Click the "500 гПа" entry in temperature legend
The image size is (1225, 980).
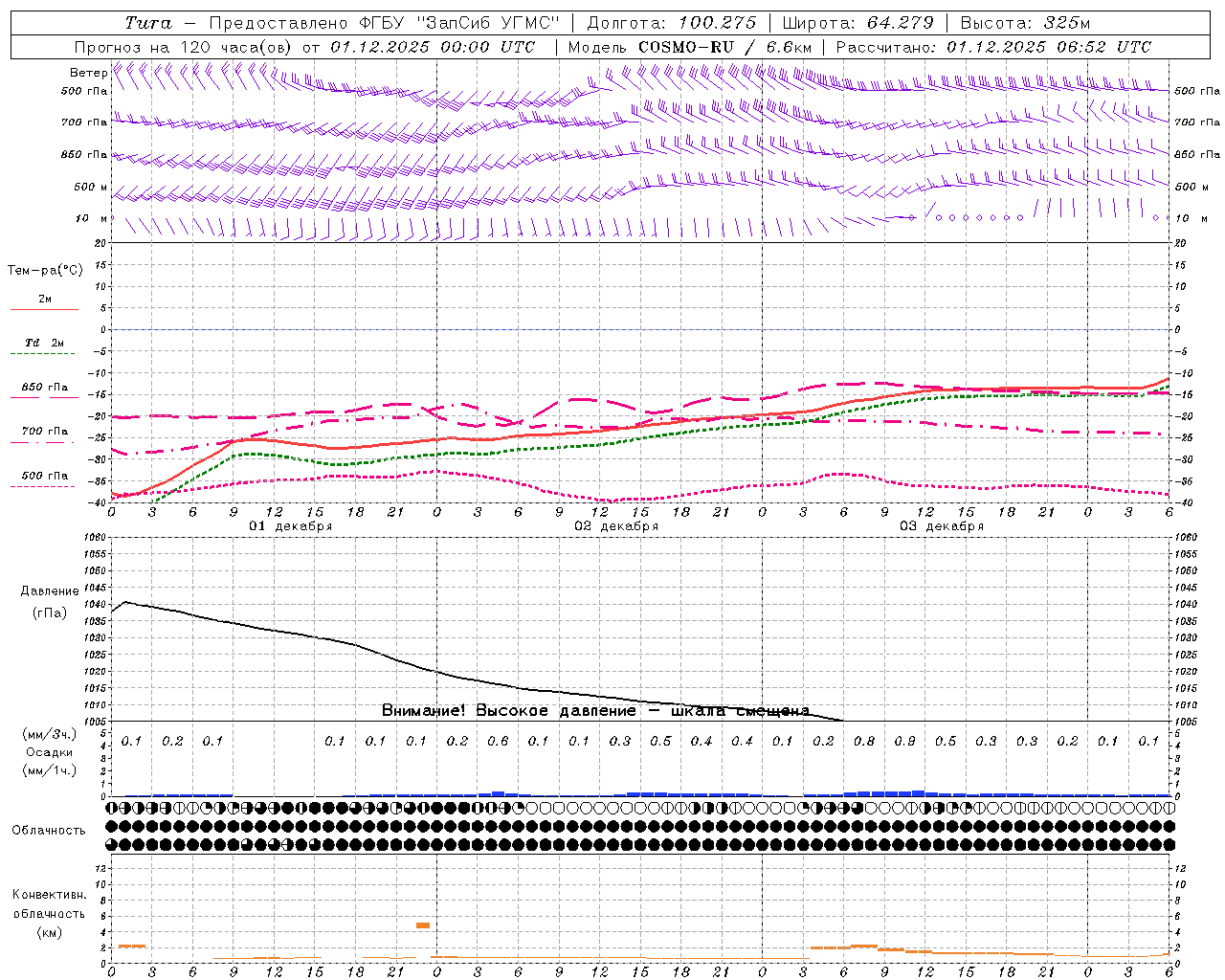click(45, 476)
